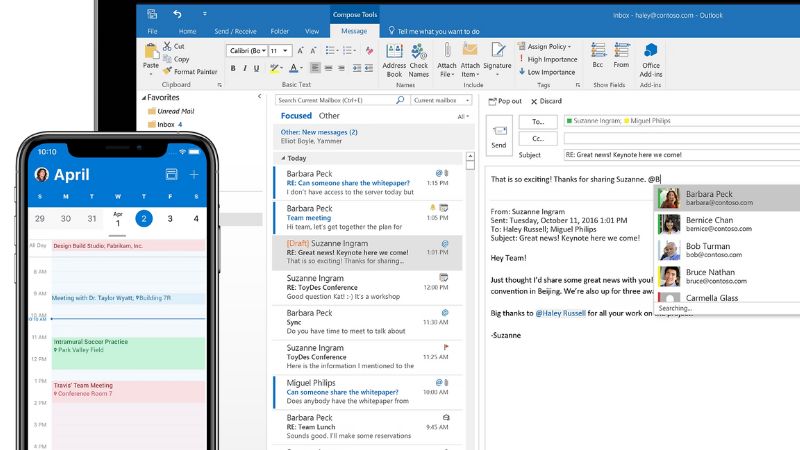Screen dimensions: 800x450
Task: Tap day 3 on the phone calendar
Action: (170, 218)
